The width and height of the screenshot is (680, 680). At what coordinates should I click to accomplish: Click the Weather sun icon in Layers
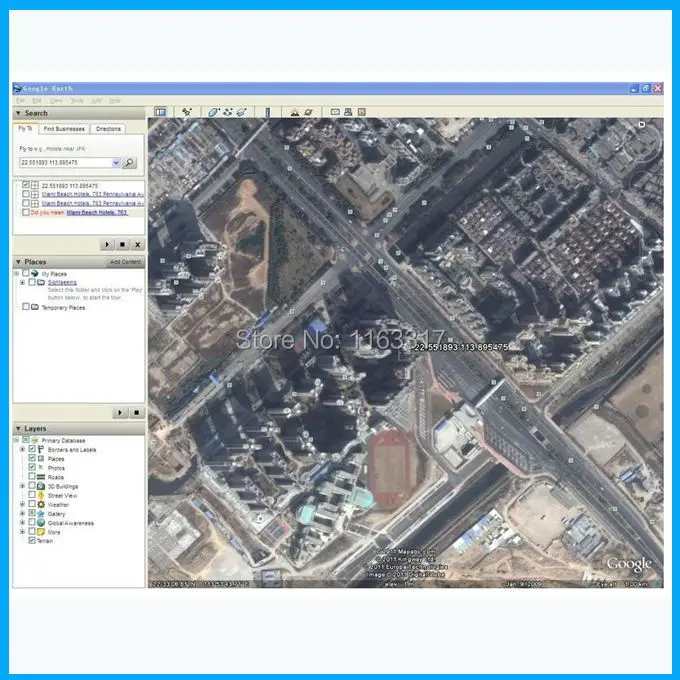pyautogui.click(x=41, y=504)
